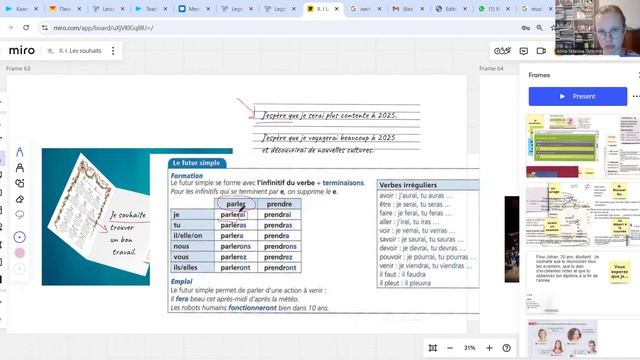The width and height of the screenshot is (640, 360).
Task: Click the 'prendre' column header cell
Action: click(x=279, y=204)
